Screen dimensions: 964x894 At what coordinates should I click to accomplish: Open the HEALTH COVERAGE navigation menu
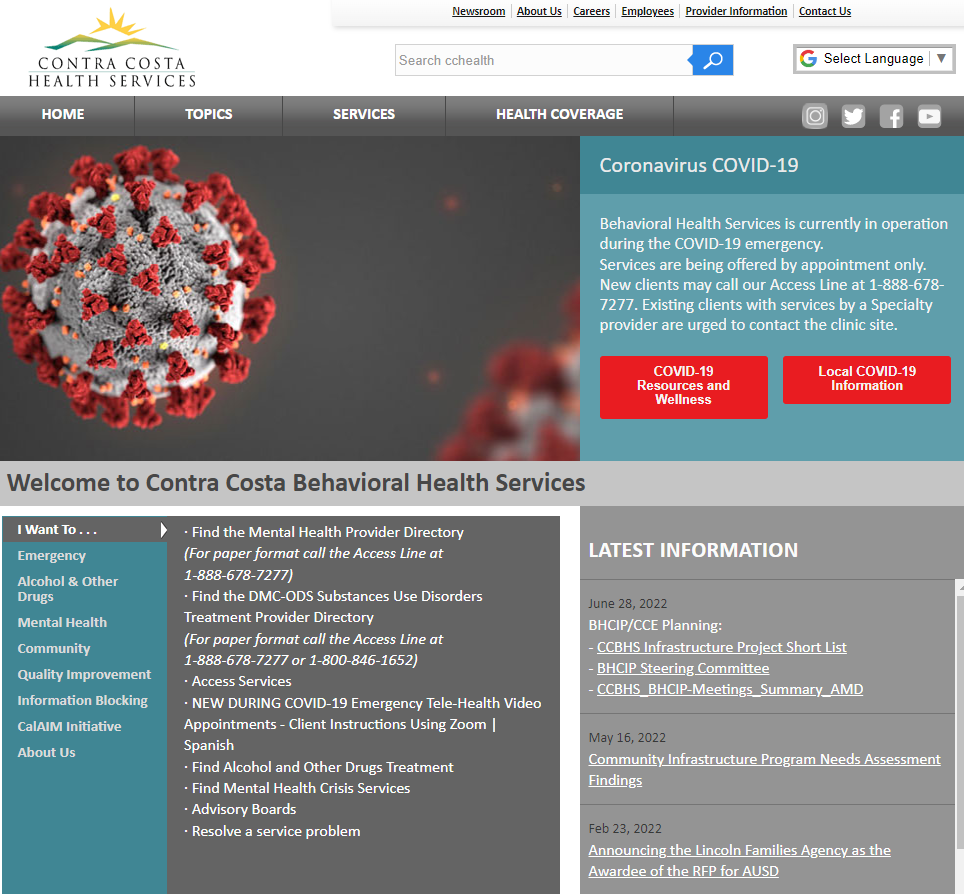click(559, 114)
